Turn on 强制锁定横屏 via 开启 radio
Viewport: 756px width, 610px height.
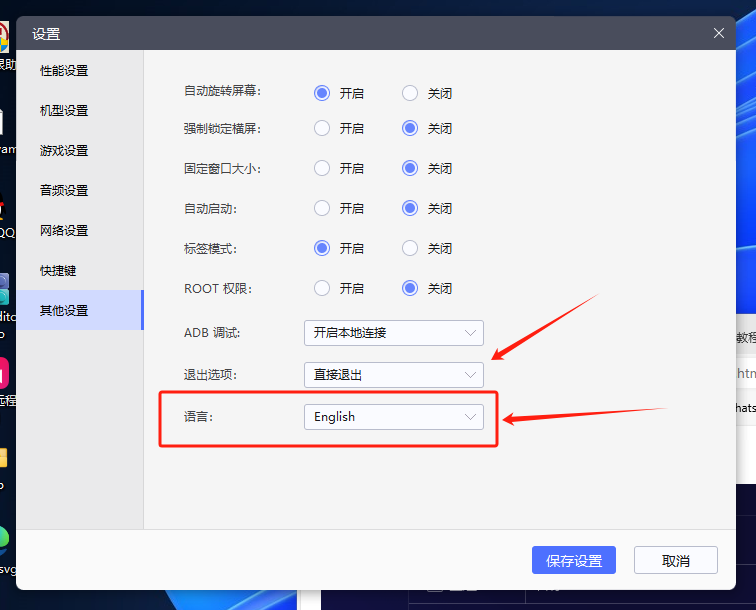[x=322, y=128]
